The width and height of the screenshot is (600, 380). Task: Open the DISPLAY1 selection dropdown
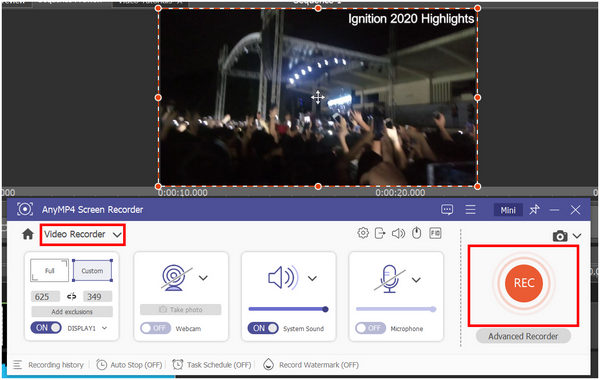[87, 328]
